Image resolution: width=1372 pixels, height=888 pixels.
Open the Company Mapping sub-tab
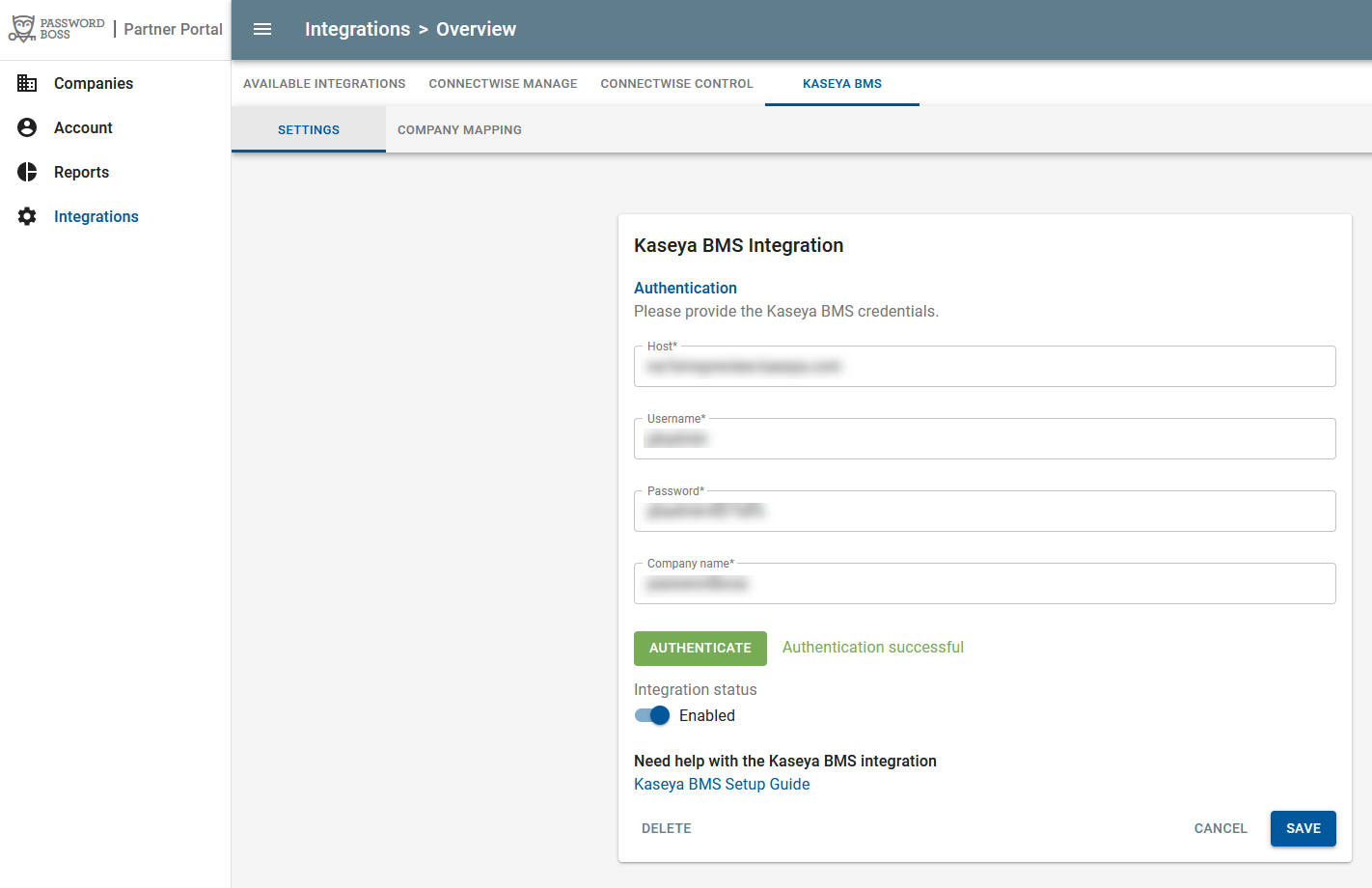(x=459, y=129)
